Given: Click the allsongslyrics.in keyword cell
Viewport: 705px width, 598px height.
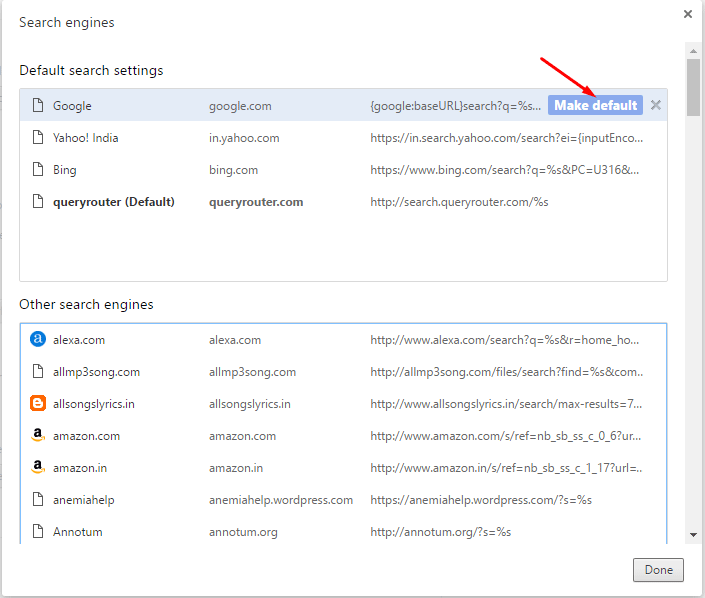Looking at the screenshot, I should 250,404.
